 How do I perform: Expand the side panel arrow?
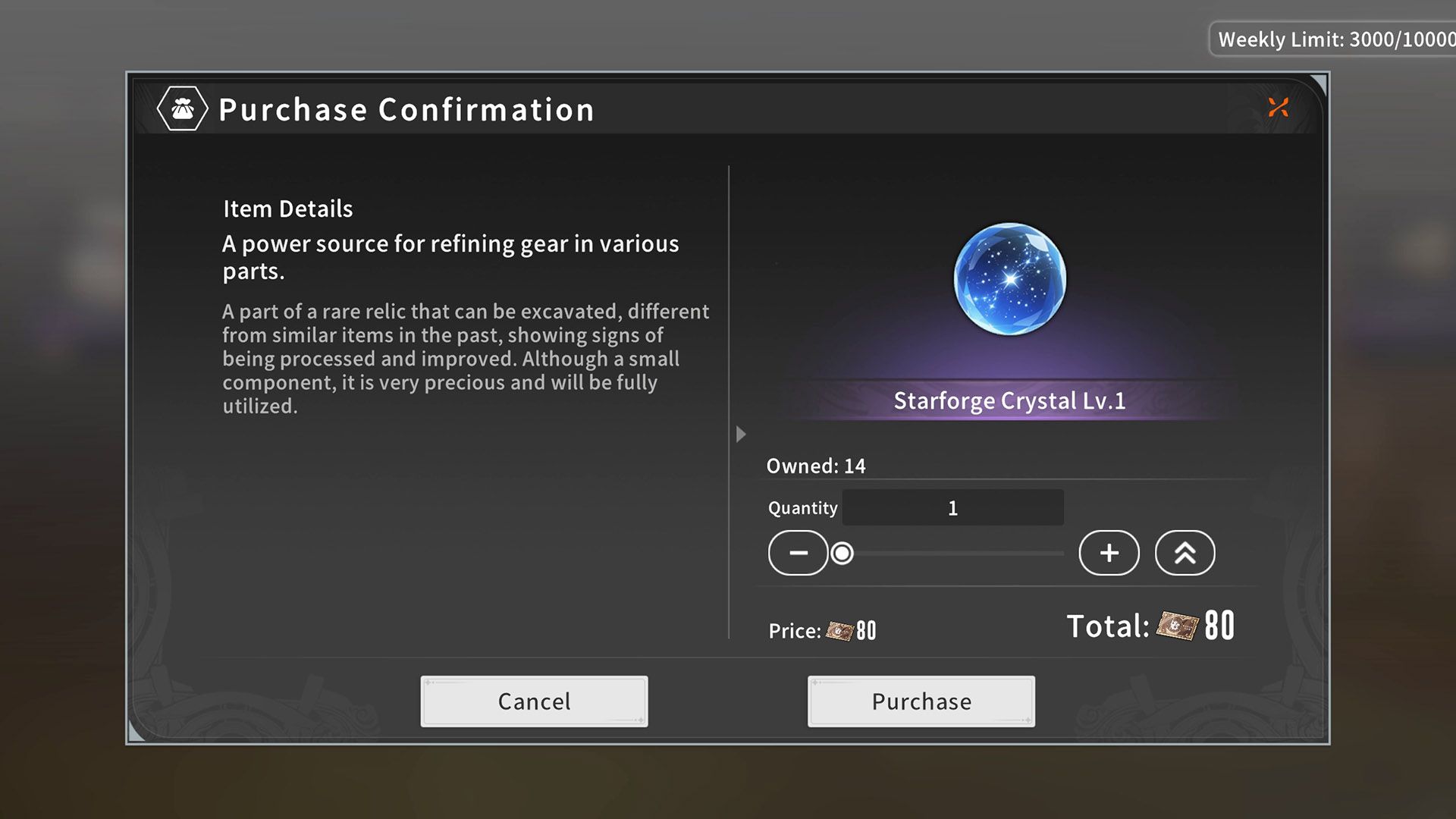741,434
